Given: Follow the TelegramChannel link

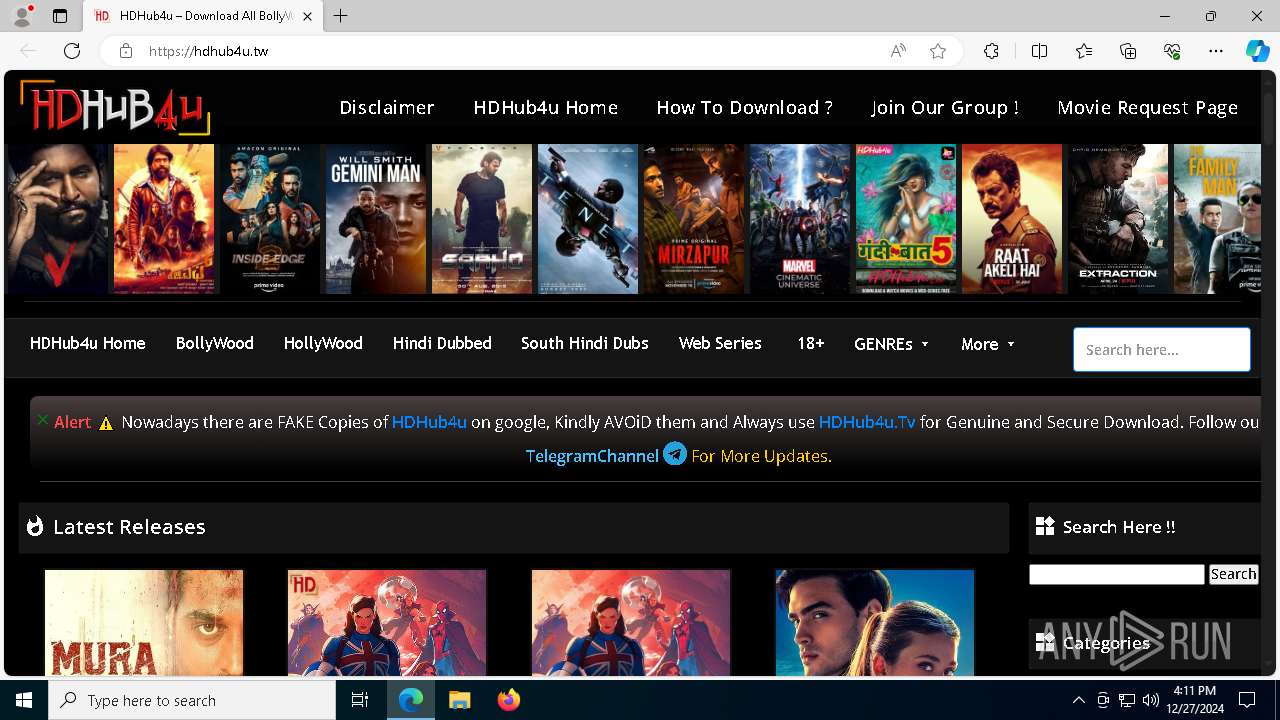Looking at the screenshot, I should coord(592,456).
